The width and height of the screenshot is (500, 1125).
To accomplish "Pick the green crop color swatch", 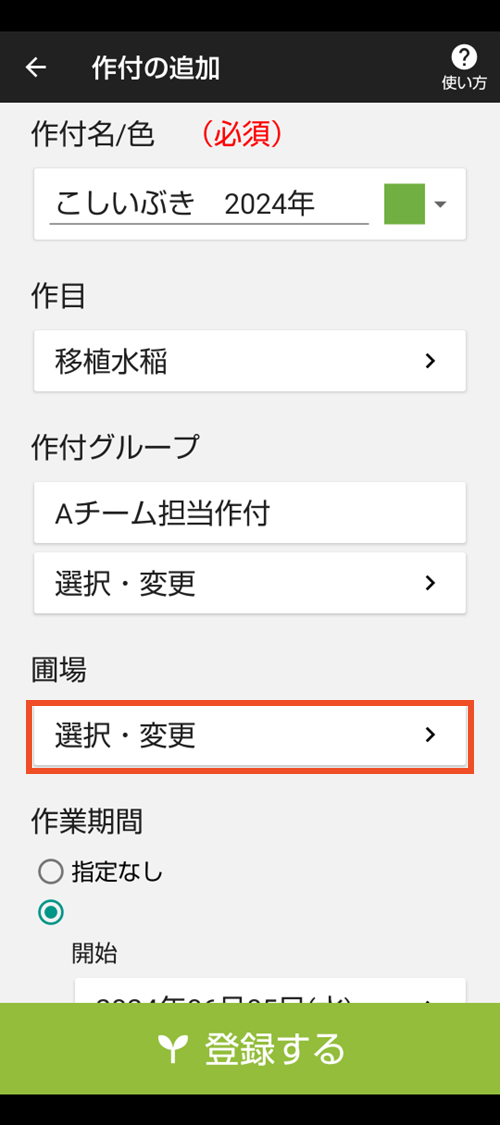I will [405, 204].
